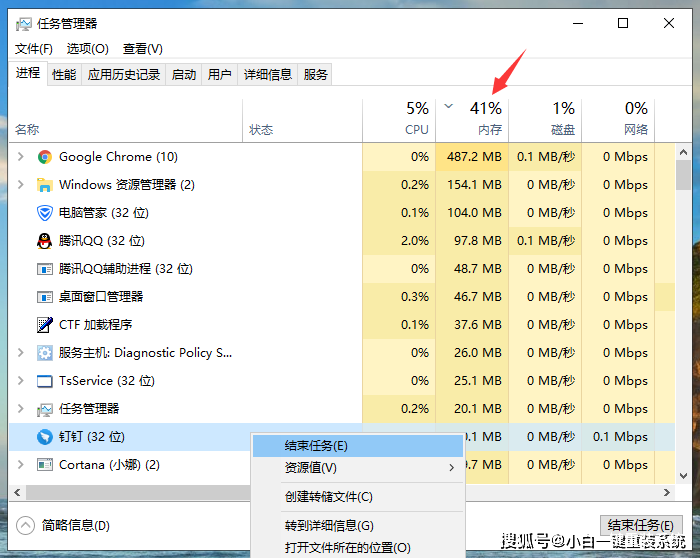Image resolution: width=700 pixels, height=558 pixels.
Task: Expand the TsService process group
Action: 21,381
